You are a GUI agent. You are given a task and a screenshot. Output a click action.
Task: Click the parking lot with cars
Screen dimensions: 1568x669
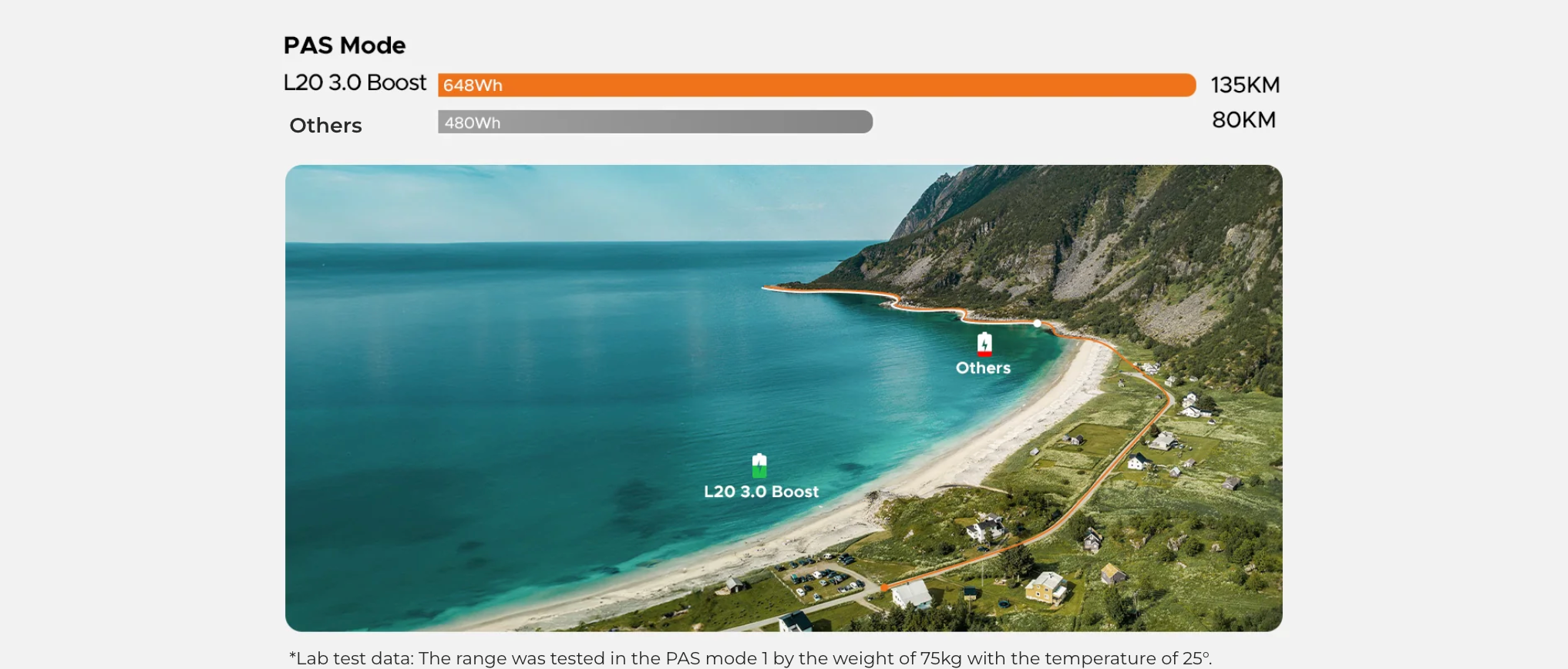pyautogui.click(x=821, y=580)
